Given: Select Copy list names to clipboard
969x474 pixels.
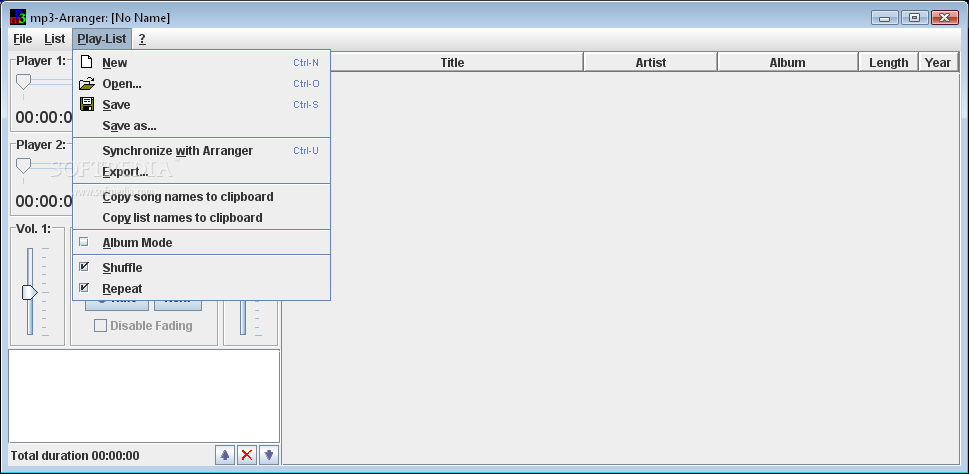Looking at the screenshot, I should click(x=201, y=218).
